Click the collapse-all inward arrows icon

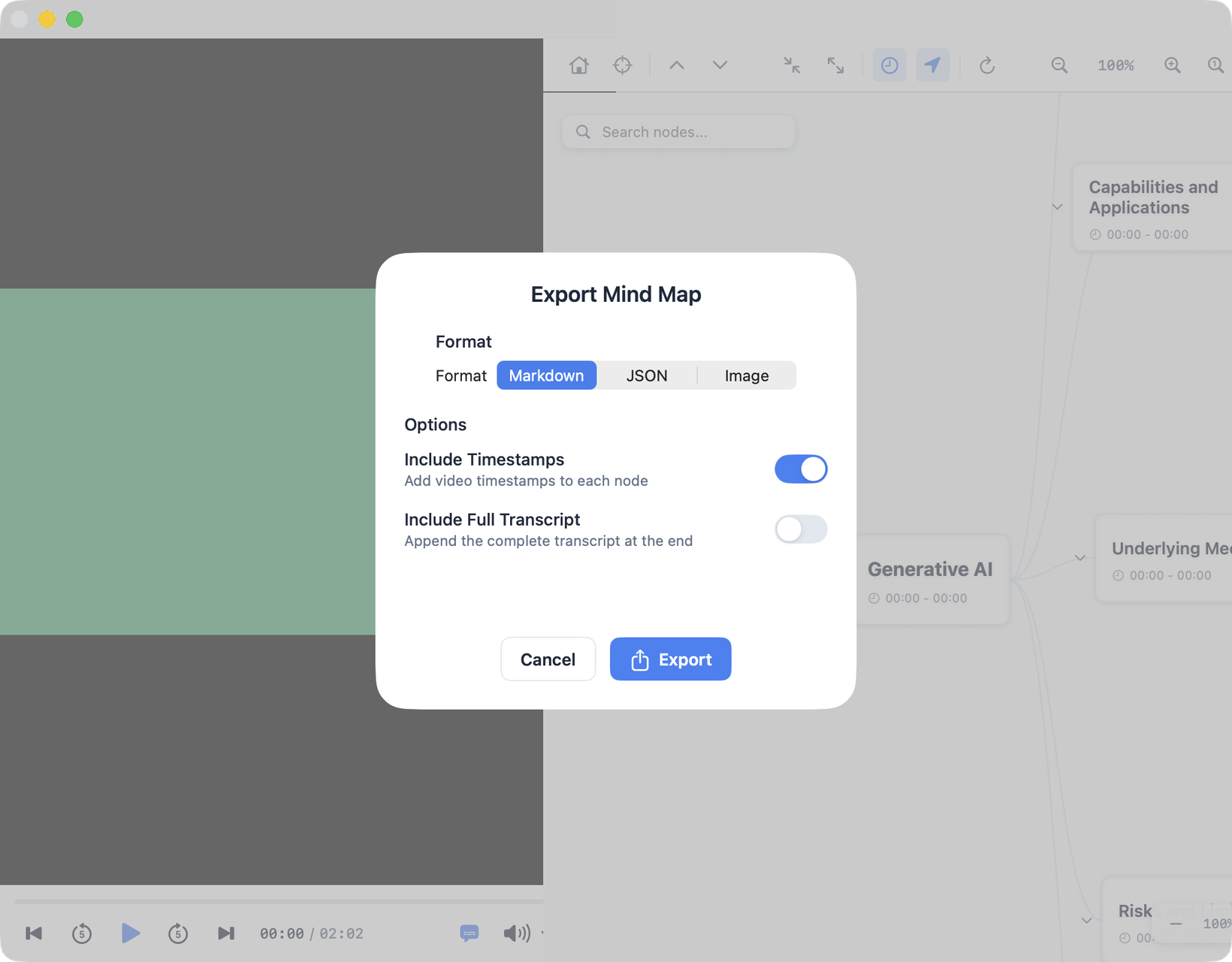point(792,65)
